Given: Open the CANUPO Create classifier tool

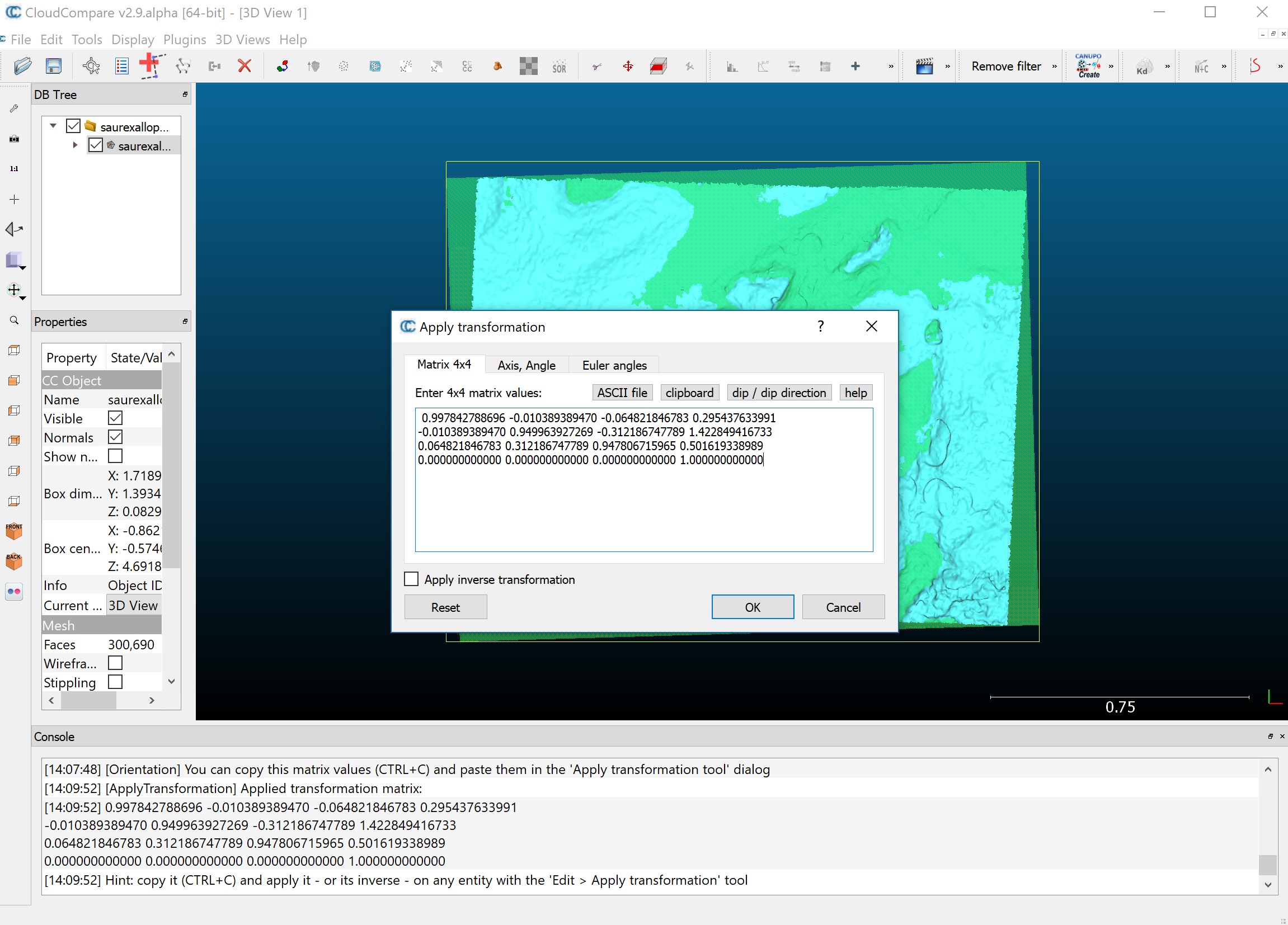Looking at the screenshot, I should (1089, 66).
